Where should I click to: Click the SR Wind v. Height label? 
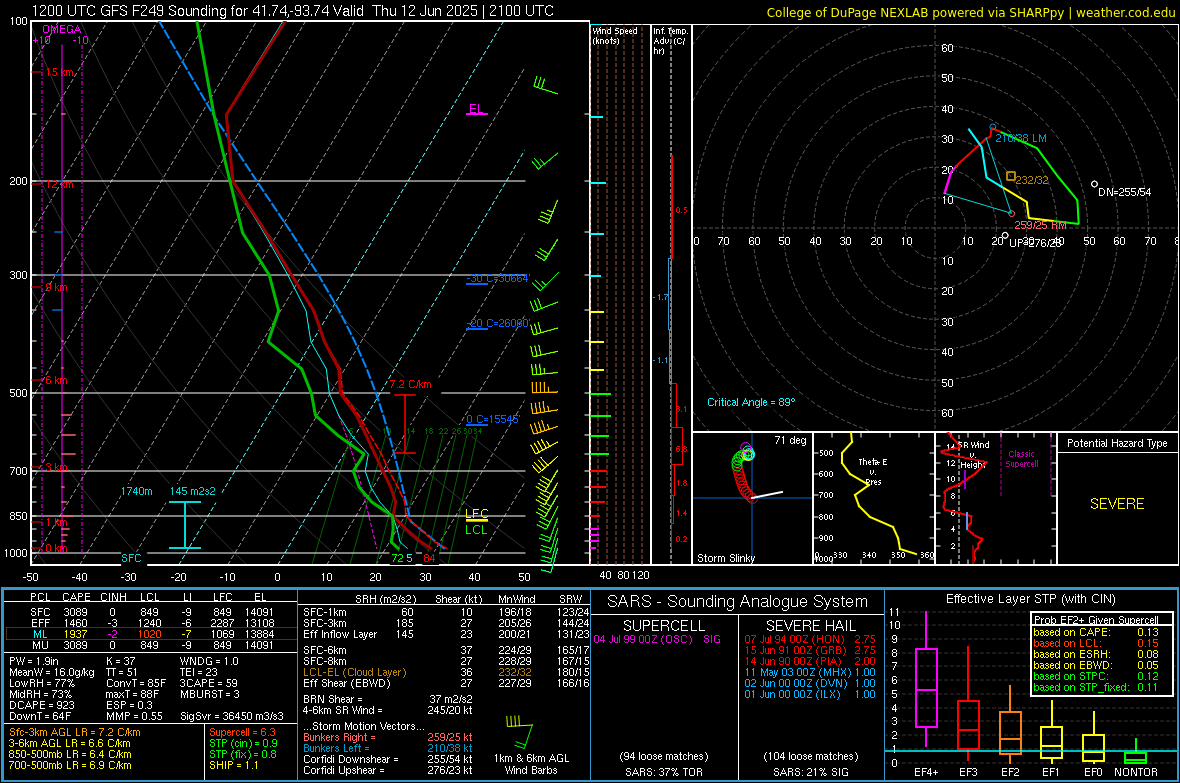click(x=973, y=455)
